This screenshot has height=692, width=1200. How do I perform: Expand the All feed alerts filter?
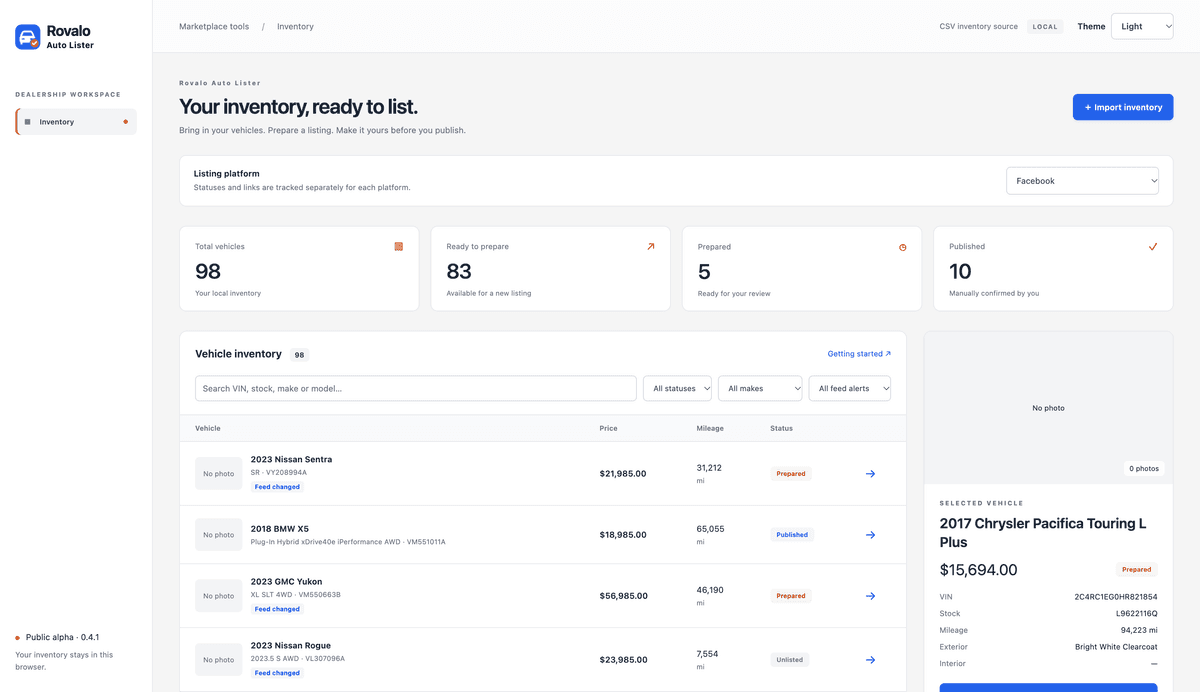pyautogui.click(x=850, y=388)
